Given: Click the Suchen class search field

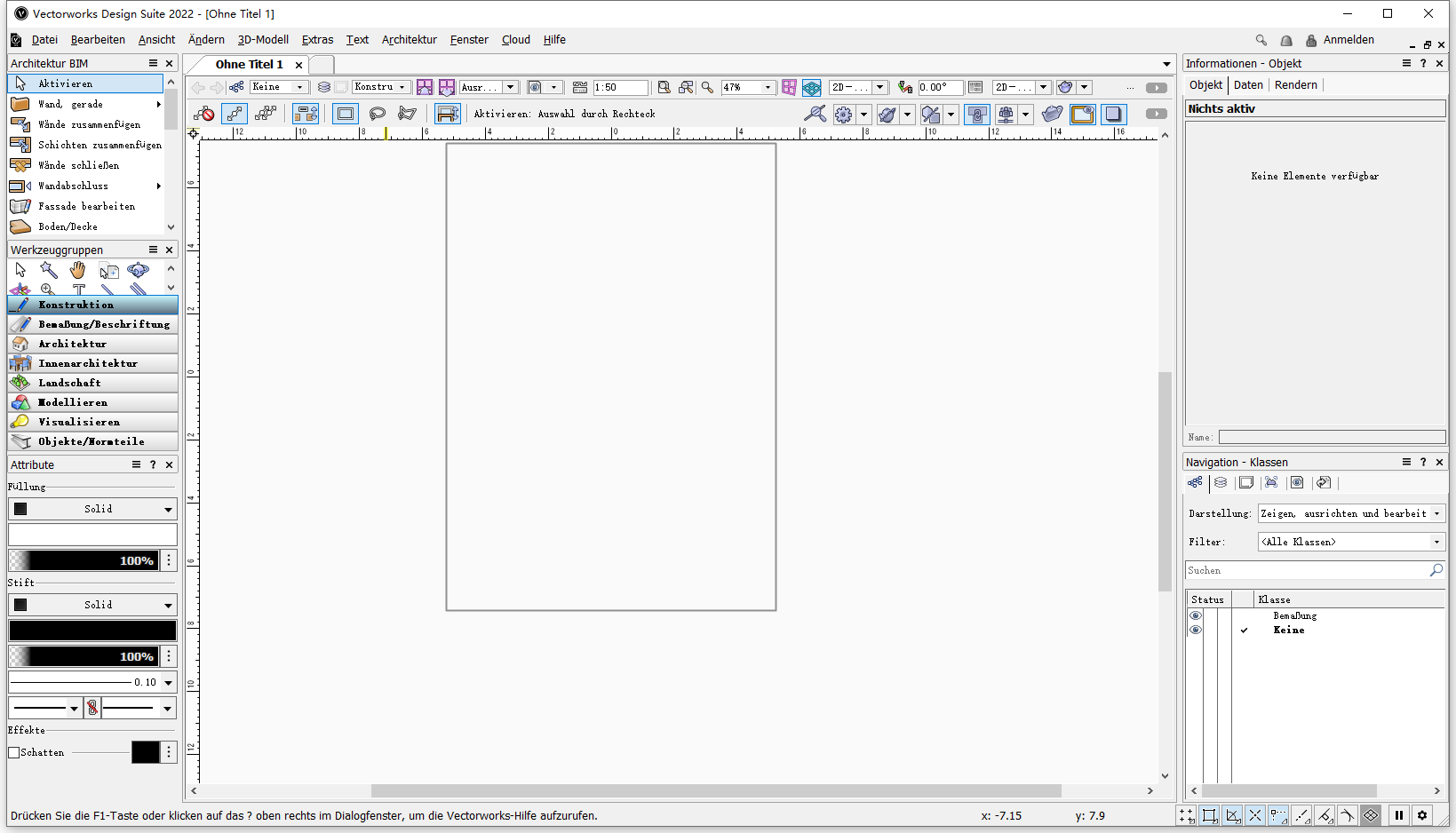Looking at the screenshot, I should pyautogui.click(x=1315, y=570).
